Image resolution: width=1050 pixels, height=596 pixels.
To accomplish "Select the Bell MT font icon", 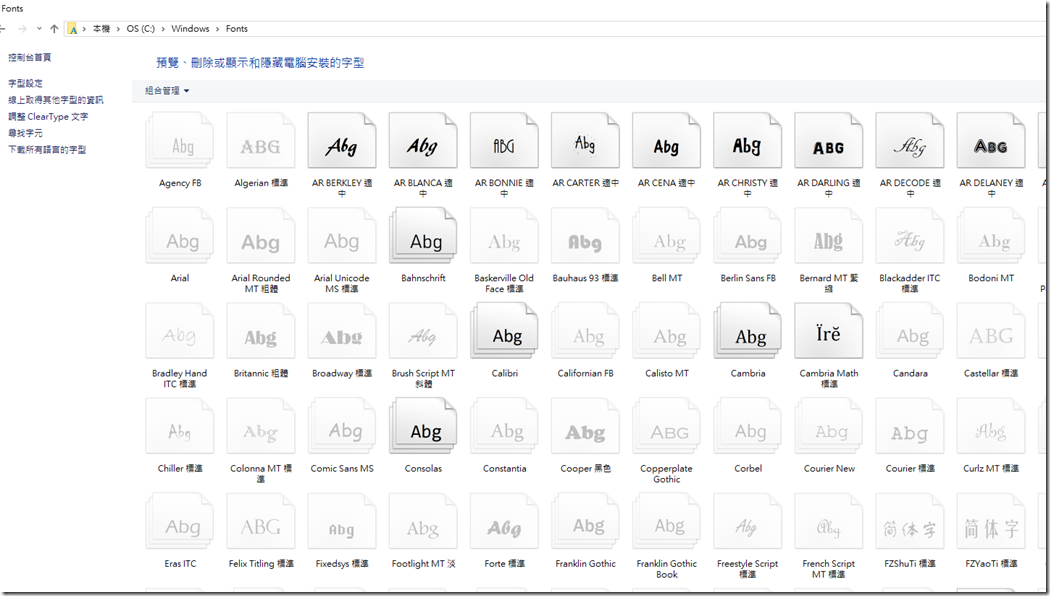I will pyautogui.click(x=666, y=236).
